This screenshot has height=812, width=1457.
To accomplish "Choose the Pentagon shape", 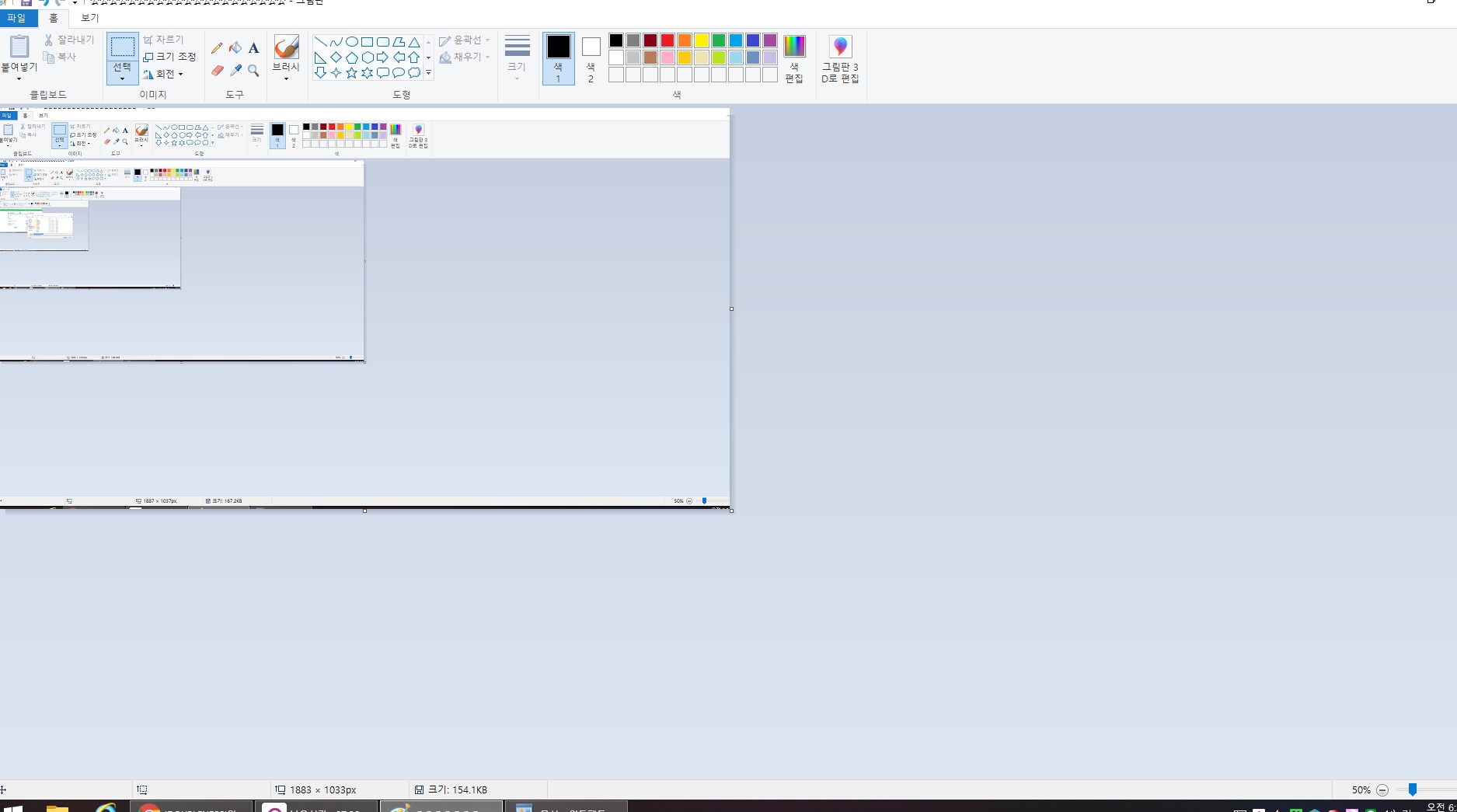I will 351,58.
